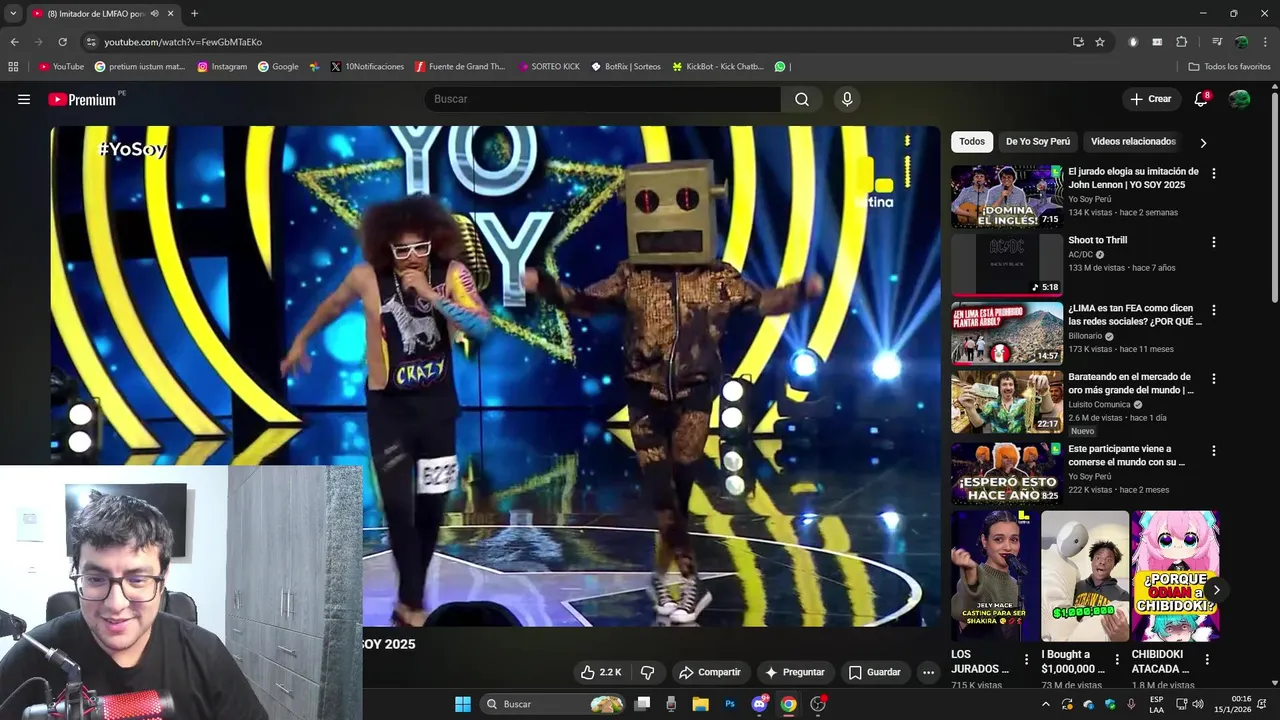Open the KickBot bookmark
1280x720 pixels.
pyautogui.click(x=718, y=67)
